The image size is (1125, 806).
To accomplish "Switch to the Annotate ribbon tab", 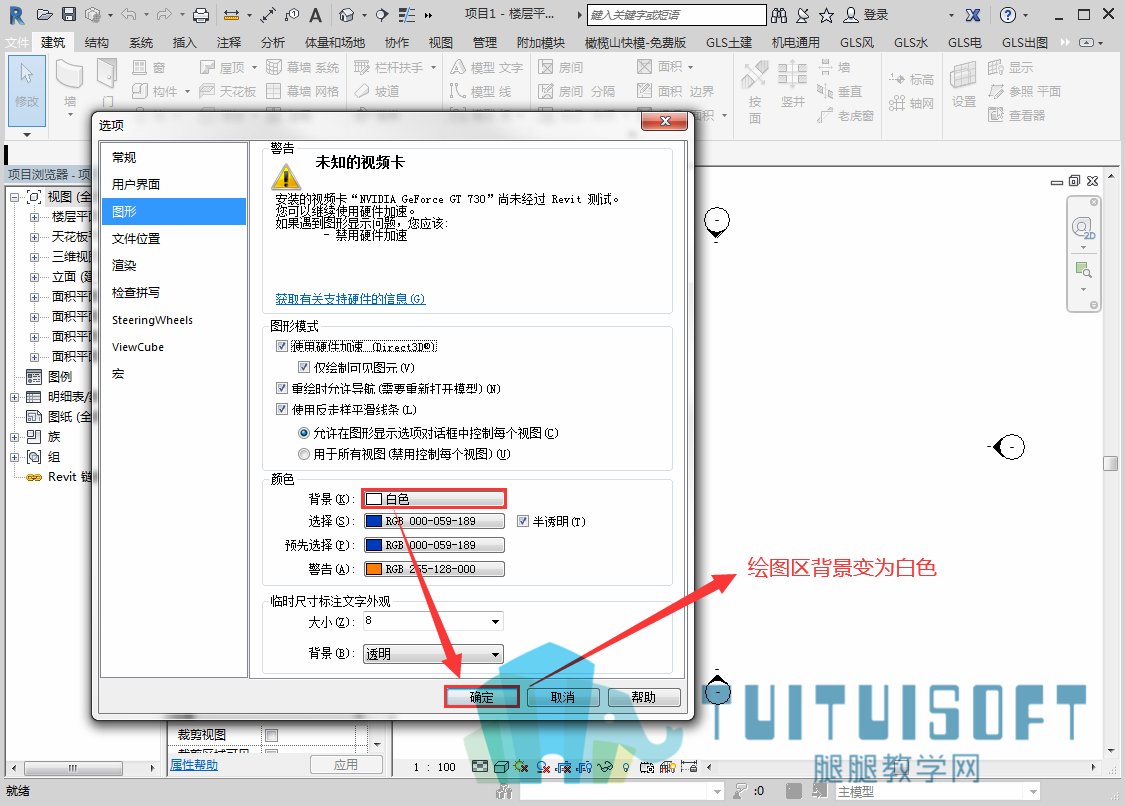I will tap(229, 42).
